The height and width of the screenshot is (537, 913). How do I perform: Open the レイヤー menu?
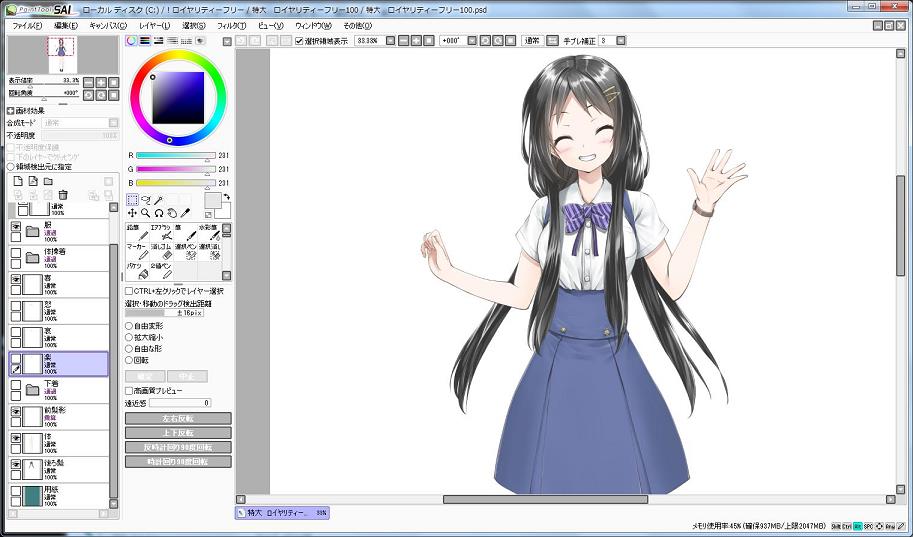154,25
